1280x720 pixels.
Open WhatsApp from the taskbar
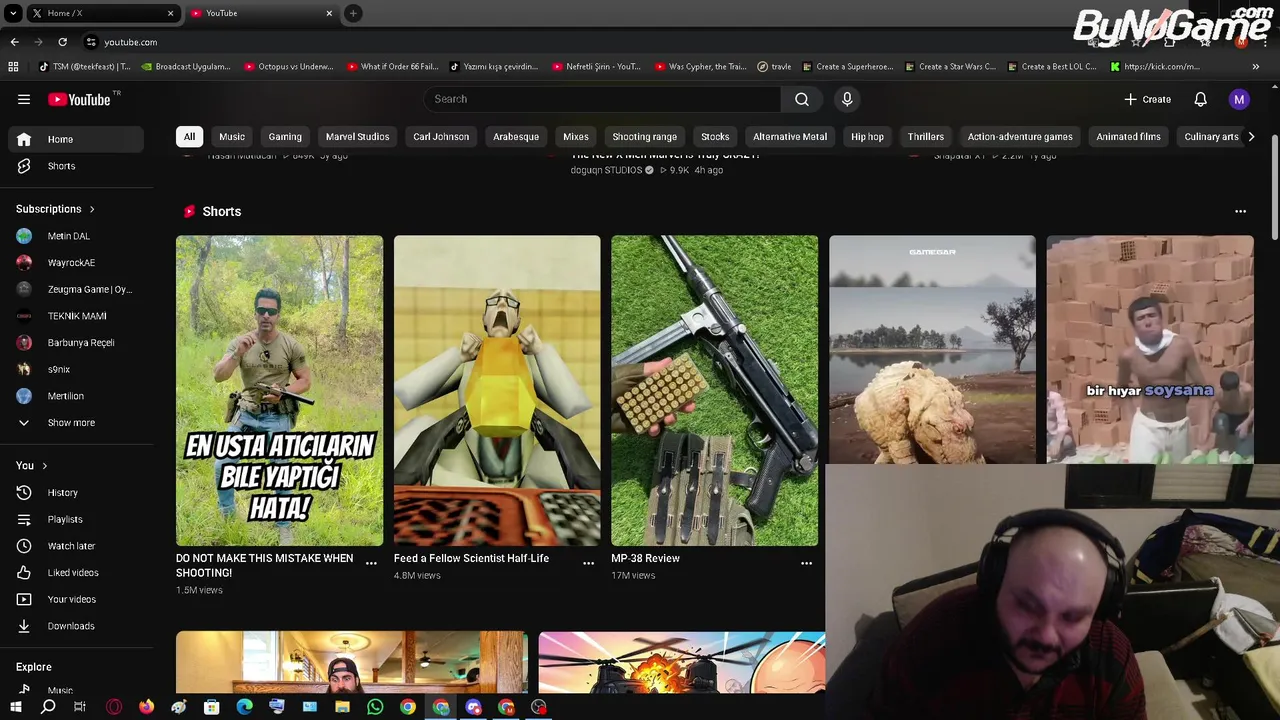click(x=375, y=707)
